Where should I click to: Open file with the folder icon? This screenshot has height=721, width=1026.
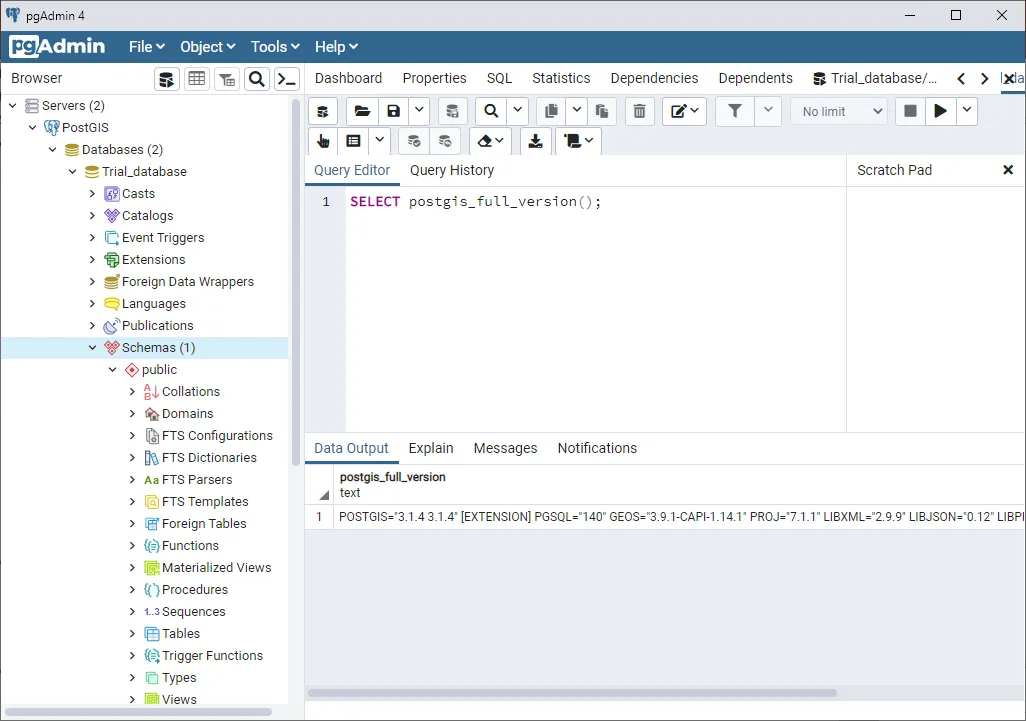[362, 111]
